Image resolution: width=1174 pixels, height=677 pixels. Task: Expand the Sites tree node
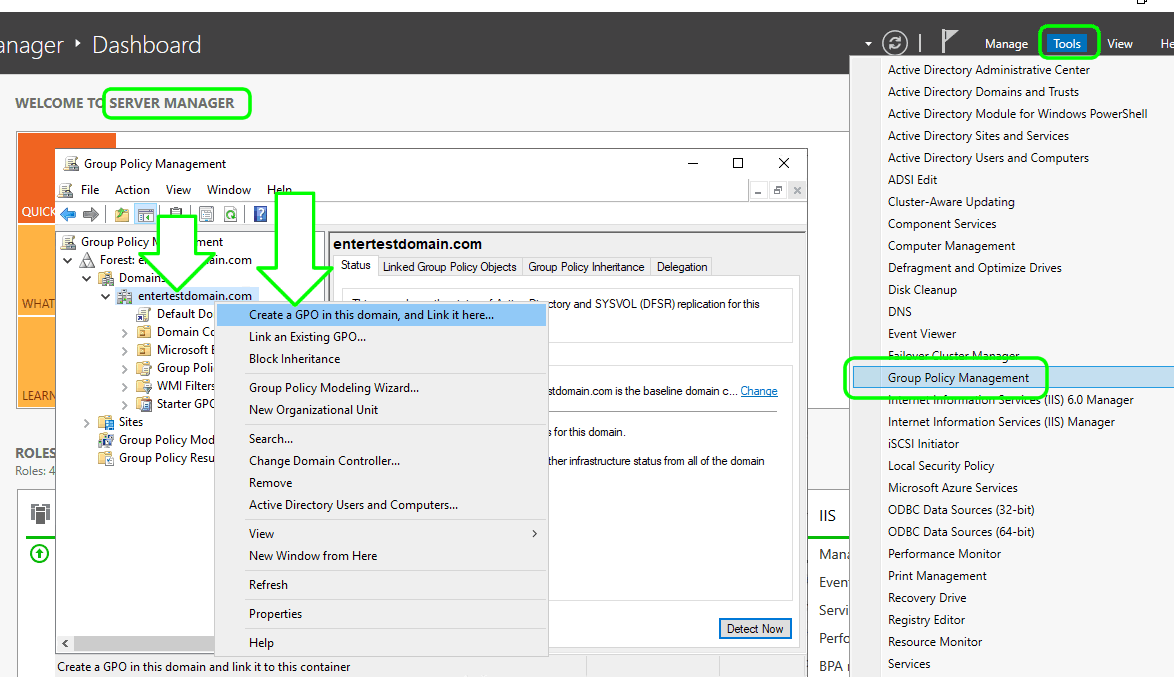click(x=87, y=422)
